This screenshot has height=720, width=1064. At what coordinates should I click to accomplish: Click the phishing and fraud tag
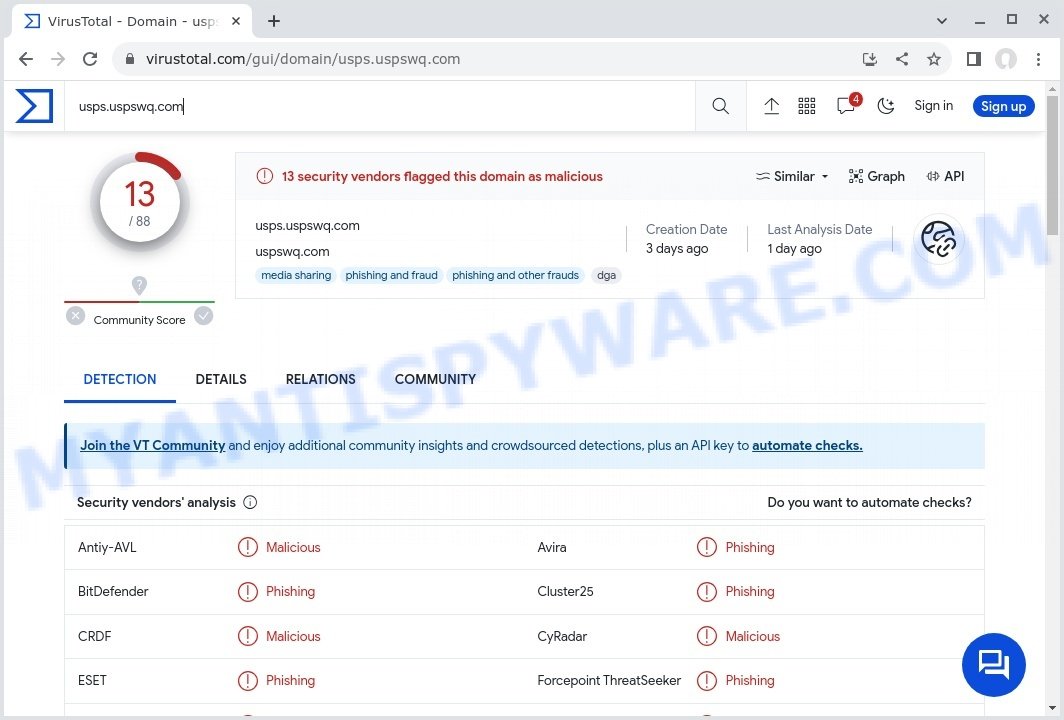391,276
